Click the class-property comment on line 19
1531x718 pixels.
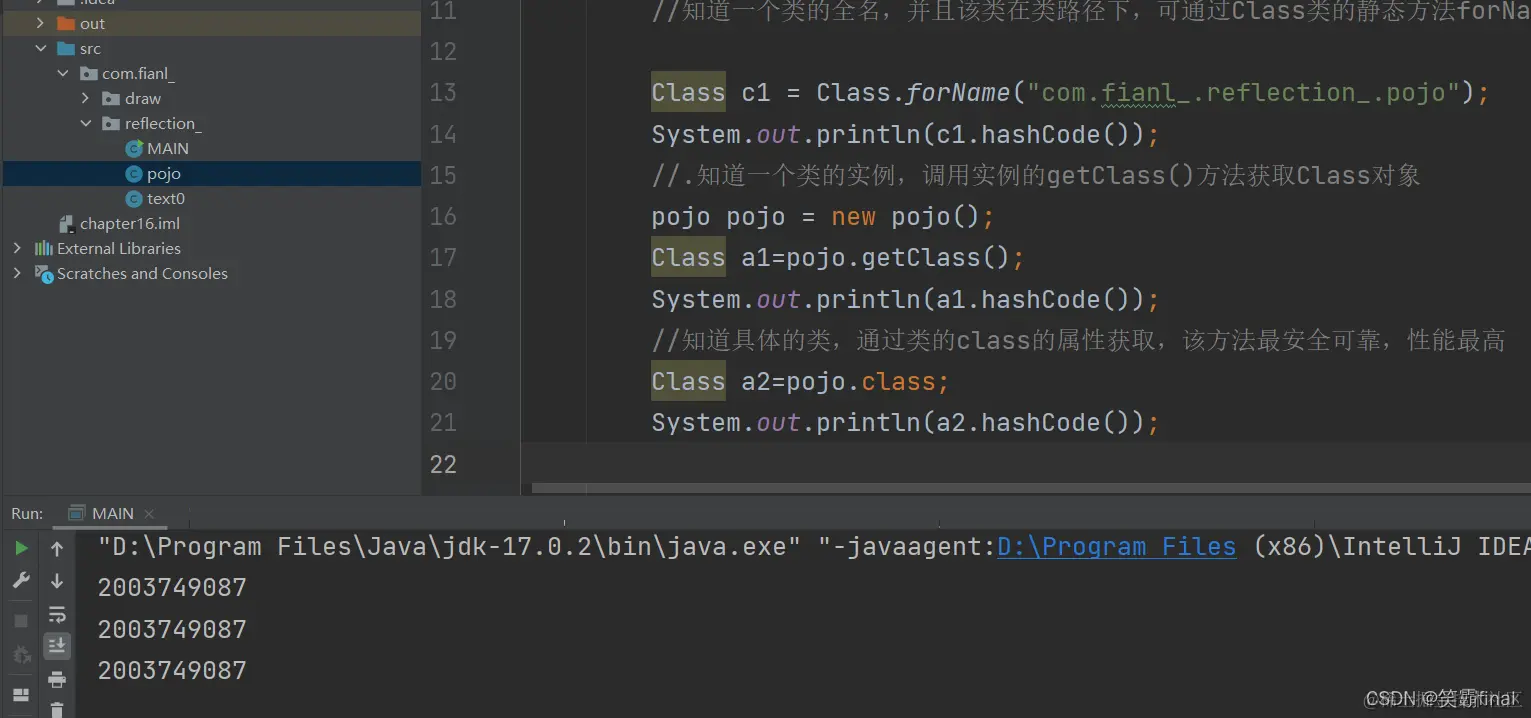pyautogui.click(x=1078, y=341)
